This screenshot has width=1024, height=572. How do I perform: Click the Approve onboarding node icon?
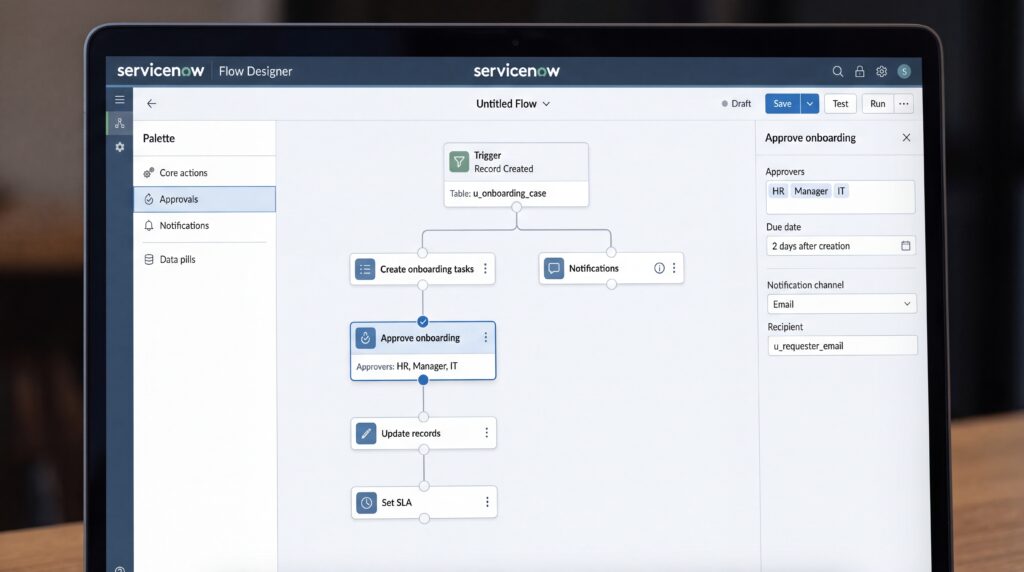point(366,338)
